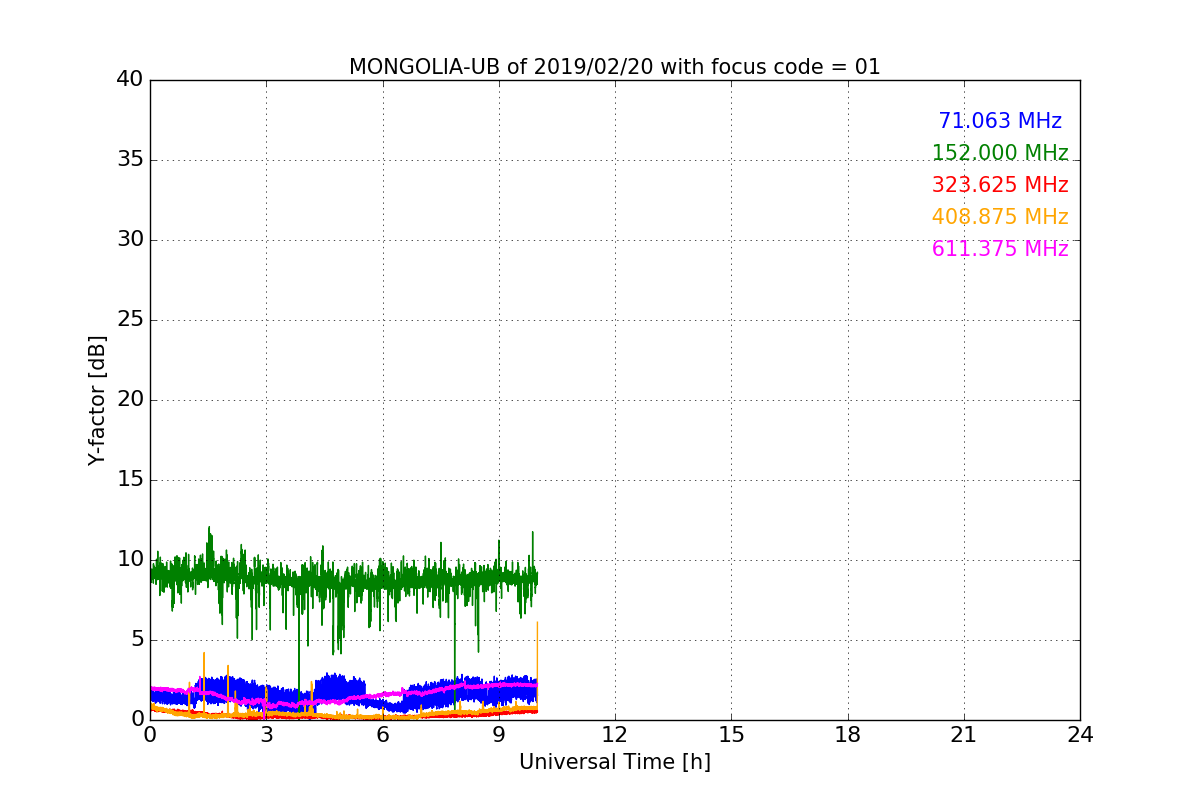Click the chart title MONGOLIA-UB of 2019/02/20

[x=614, y=67]
